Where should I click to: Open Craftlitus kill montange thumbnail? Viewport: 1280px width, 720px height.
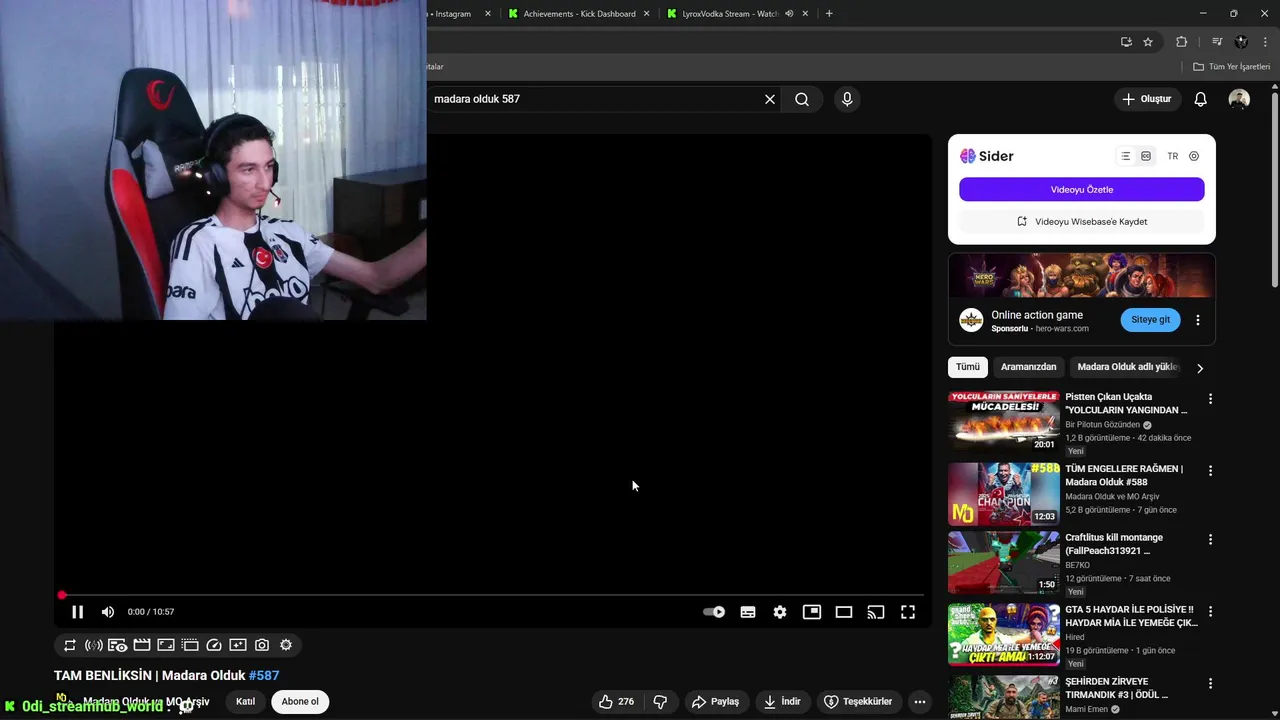[x=1003, y=562]
